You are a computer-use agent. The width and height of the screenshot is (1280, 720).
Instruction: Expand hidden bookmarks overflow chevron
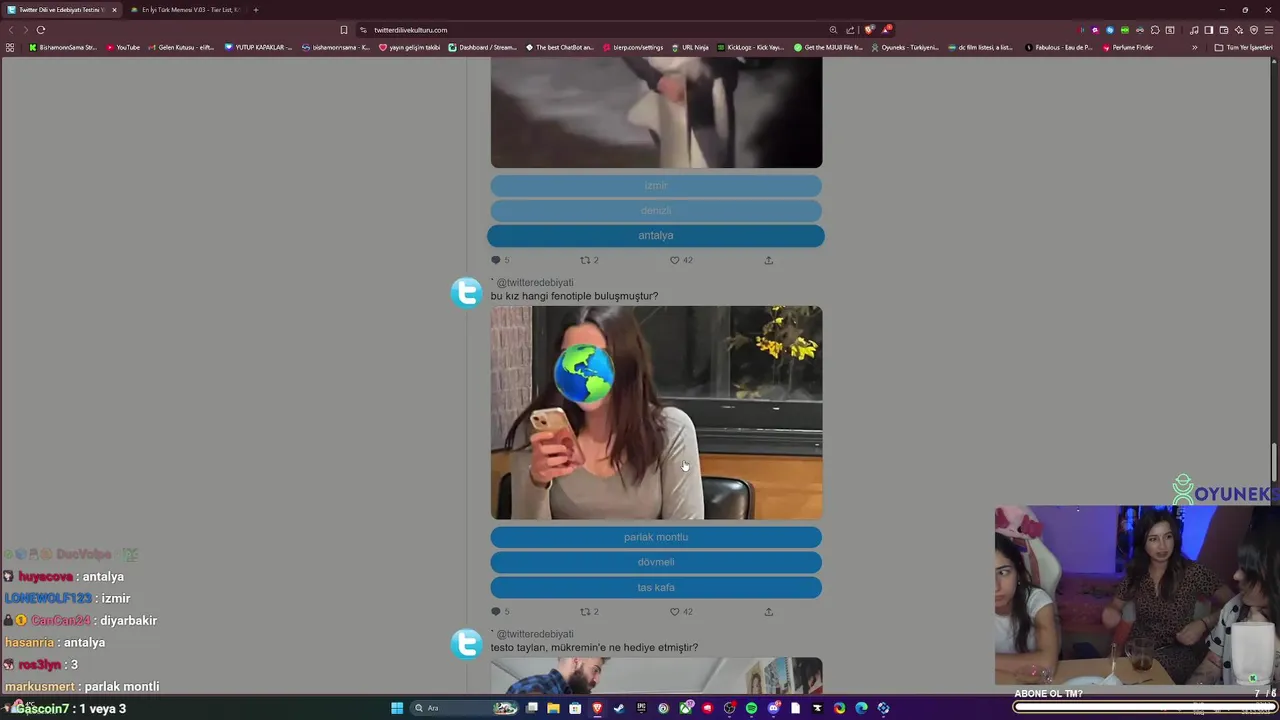pos(1194,47)
